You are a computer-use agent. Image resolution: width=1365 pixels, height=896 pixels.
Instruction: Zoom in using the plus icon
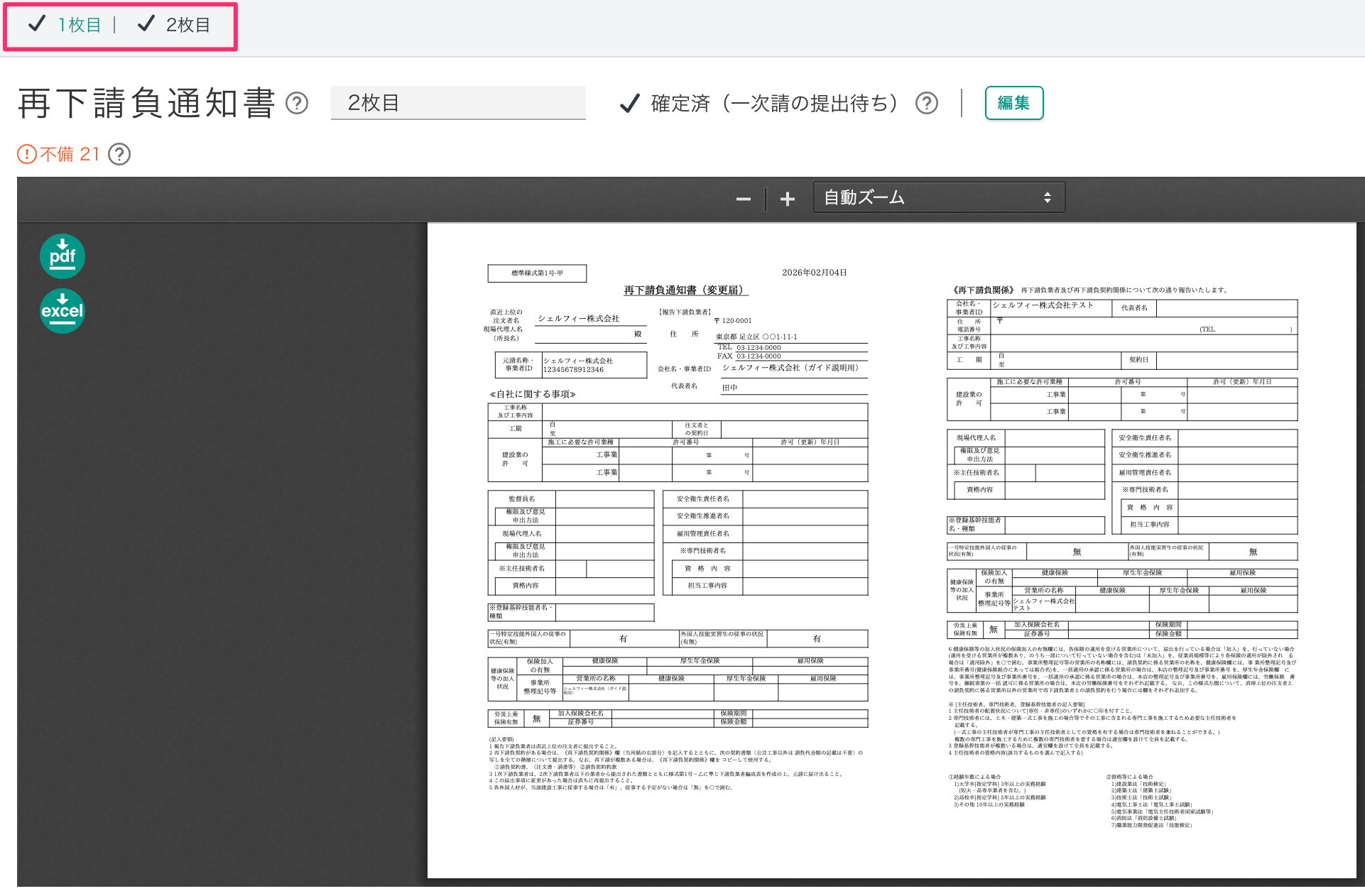tap(787, 199)
